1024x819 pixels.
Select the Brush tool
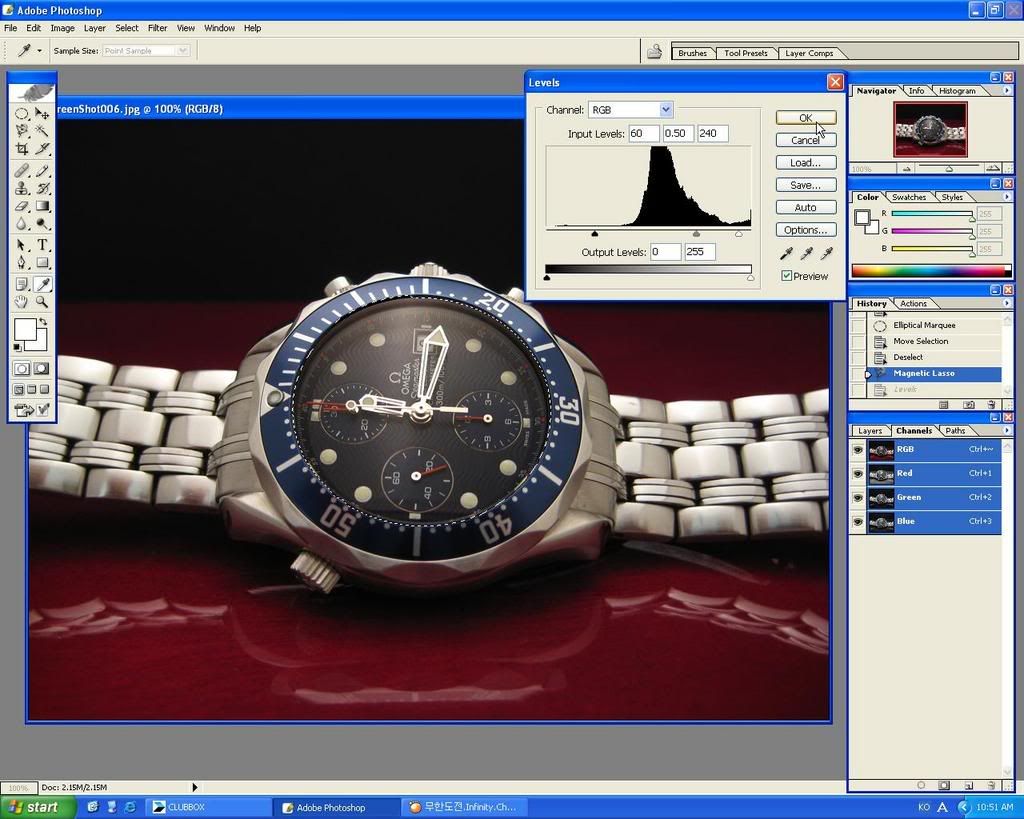pyautogui.click(x=42, y=171)
